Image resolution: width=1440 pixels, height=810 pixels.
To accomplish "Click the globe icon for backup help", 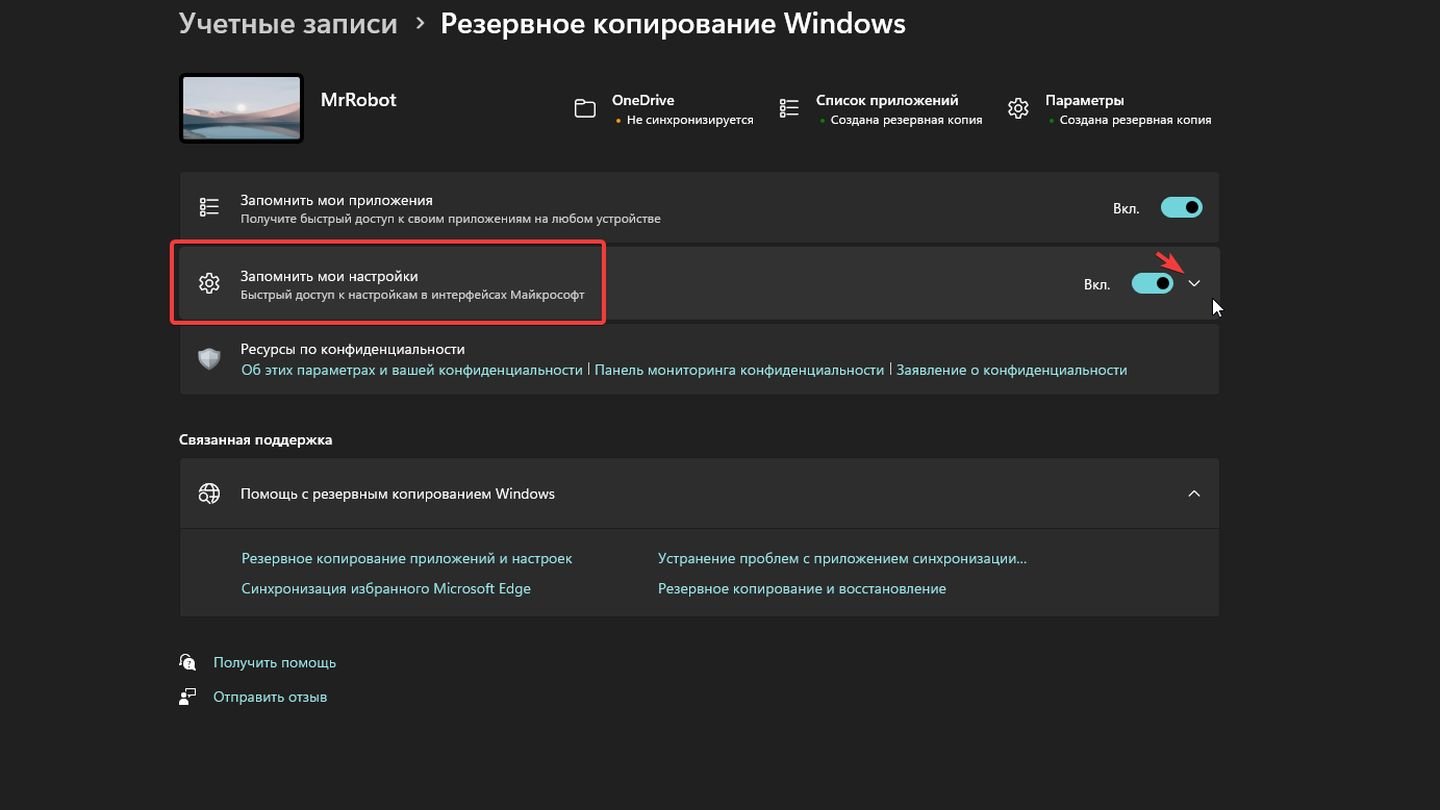I will pyautogui.click(x=209, y=493).
